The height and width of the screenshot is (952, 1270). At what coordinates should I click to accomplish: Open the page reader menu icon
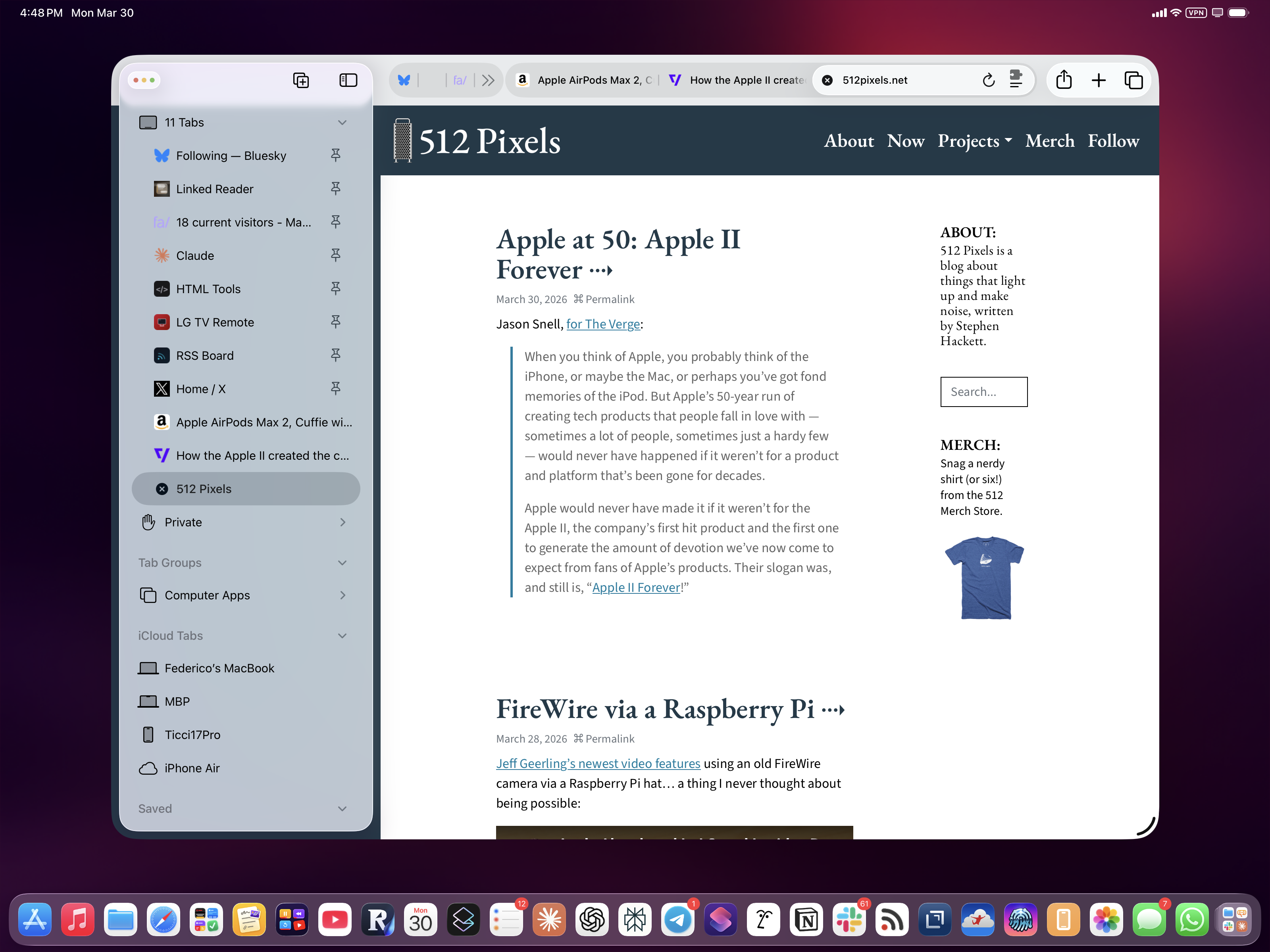pos(1016,80)
